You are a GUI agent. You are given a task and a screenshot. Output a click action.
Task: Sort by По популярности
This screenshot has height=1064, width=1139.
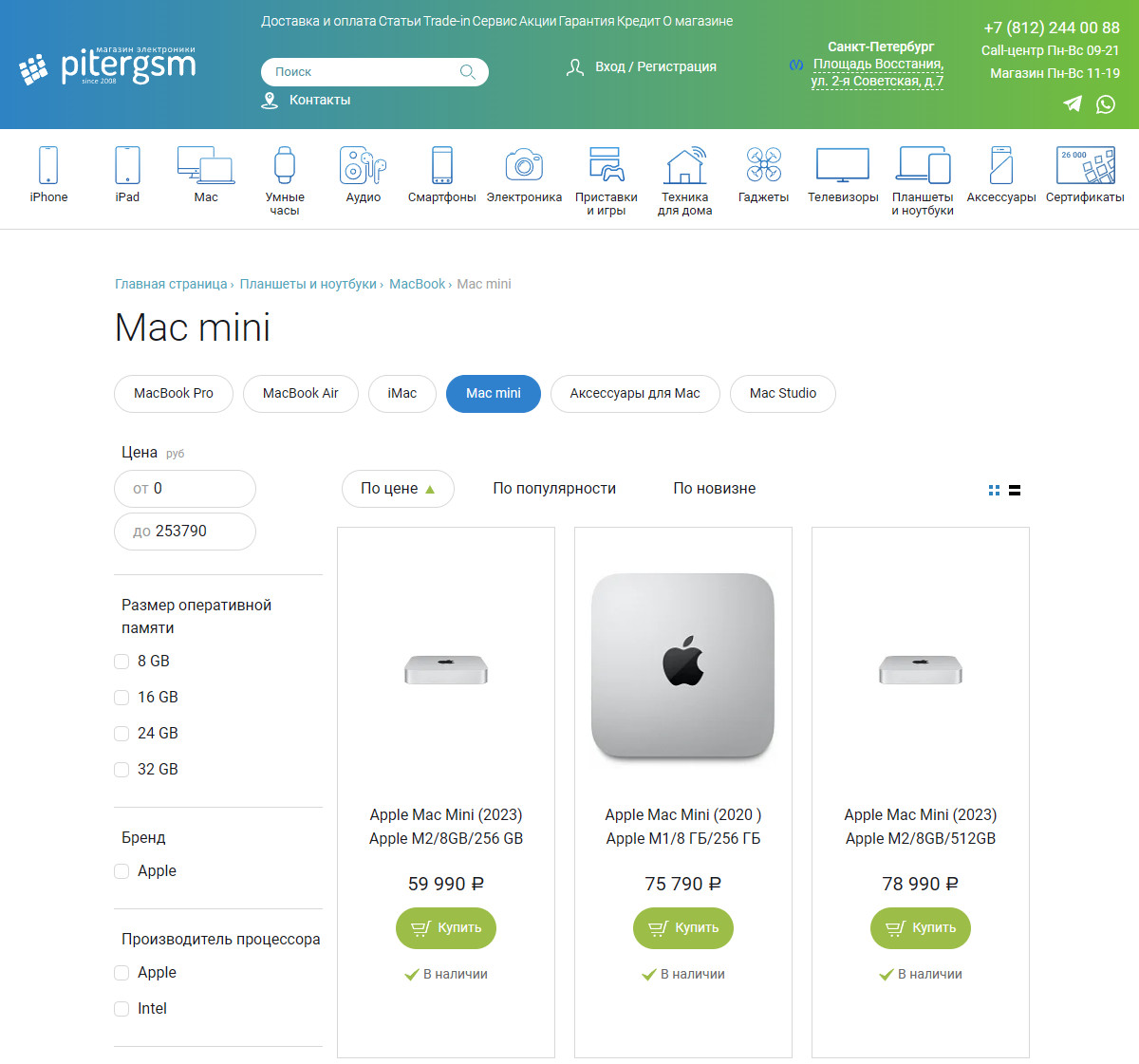(x=554, y=489)
